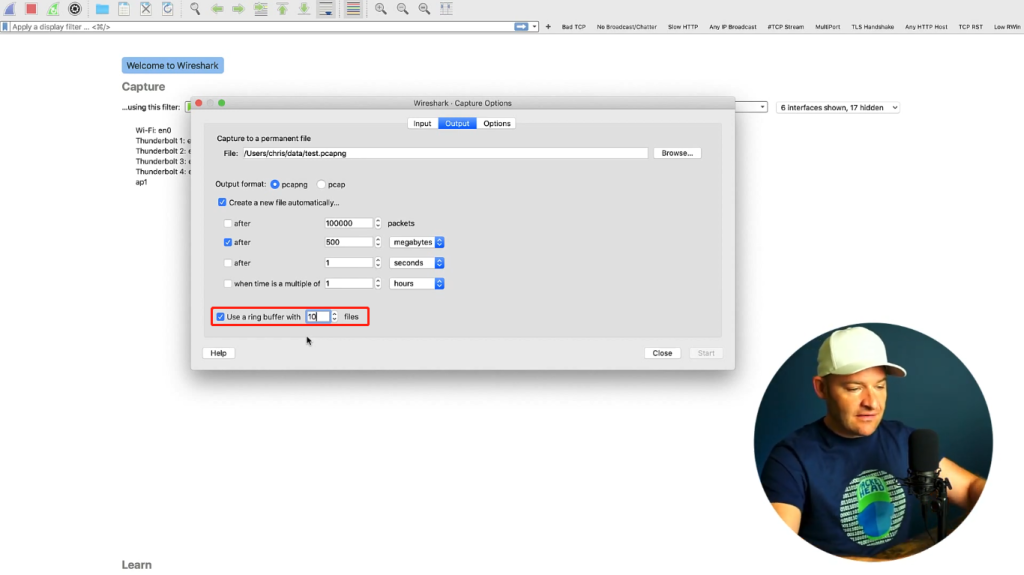The width and height of the screenshot is (1024, 575).
Task: Open capture options gear icon in toolbar
Action: (x=75, y=8)
